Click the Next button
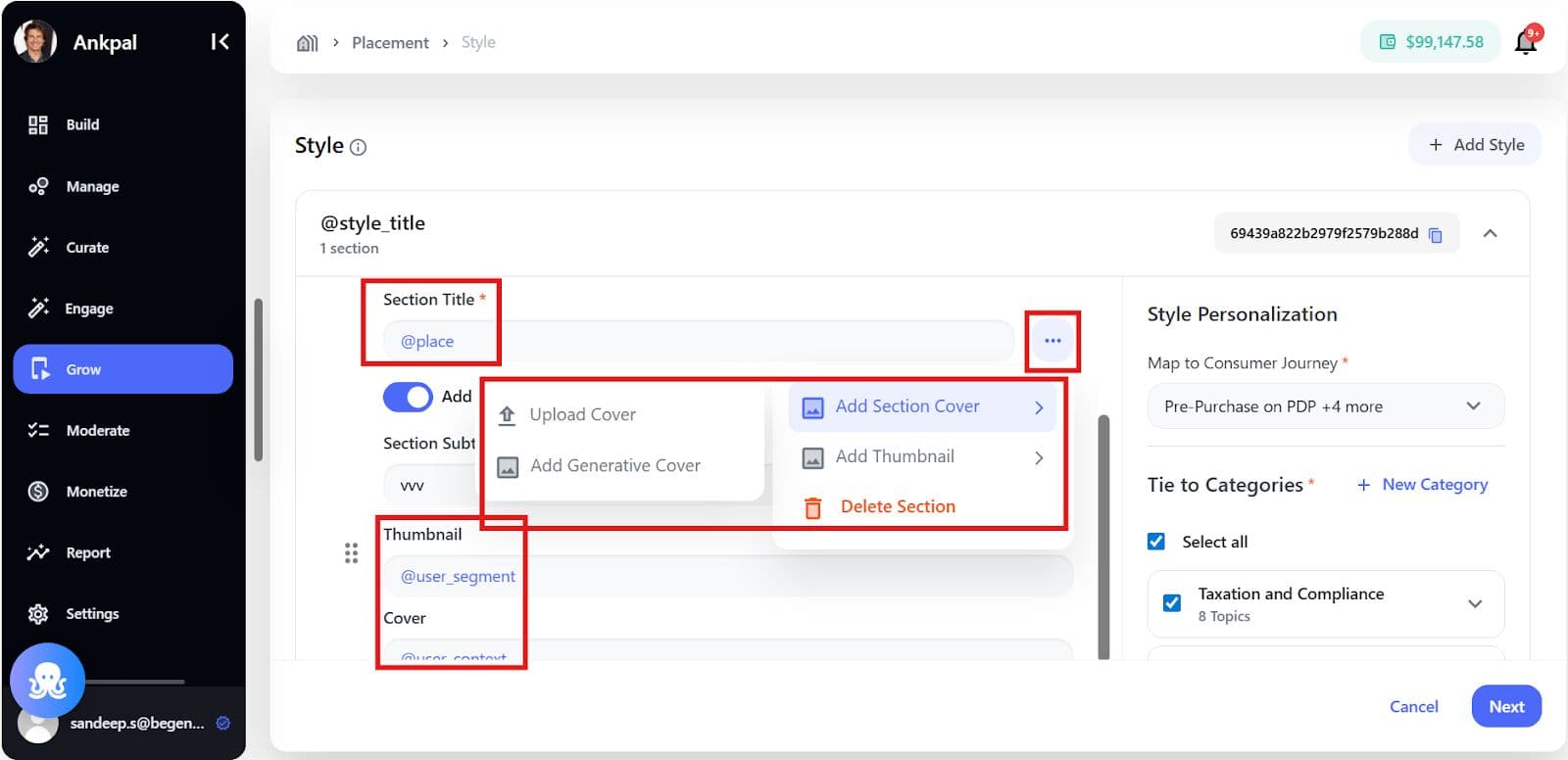The height and width of the screenshot is (760, 1568). (1505, 706)
